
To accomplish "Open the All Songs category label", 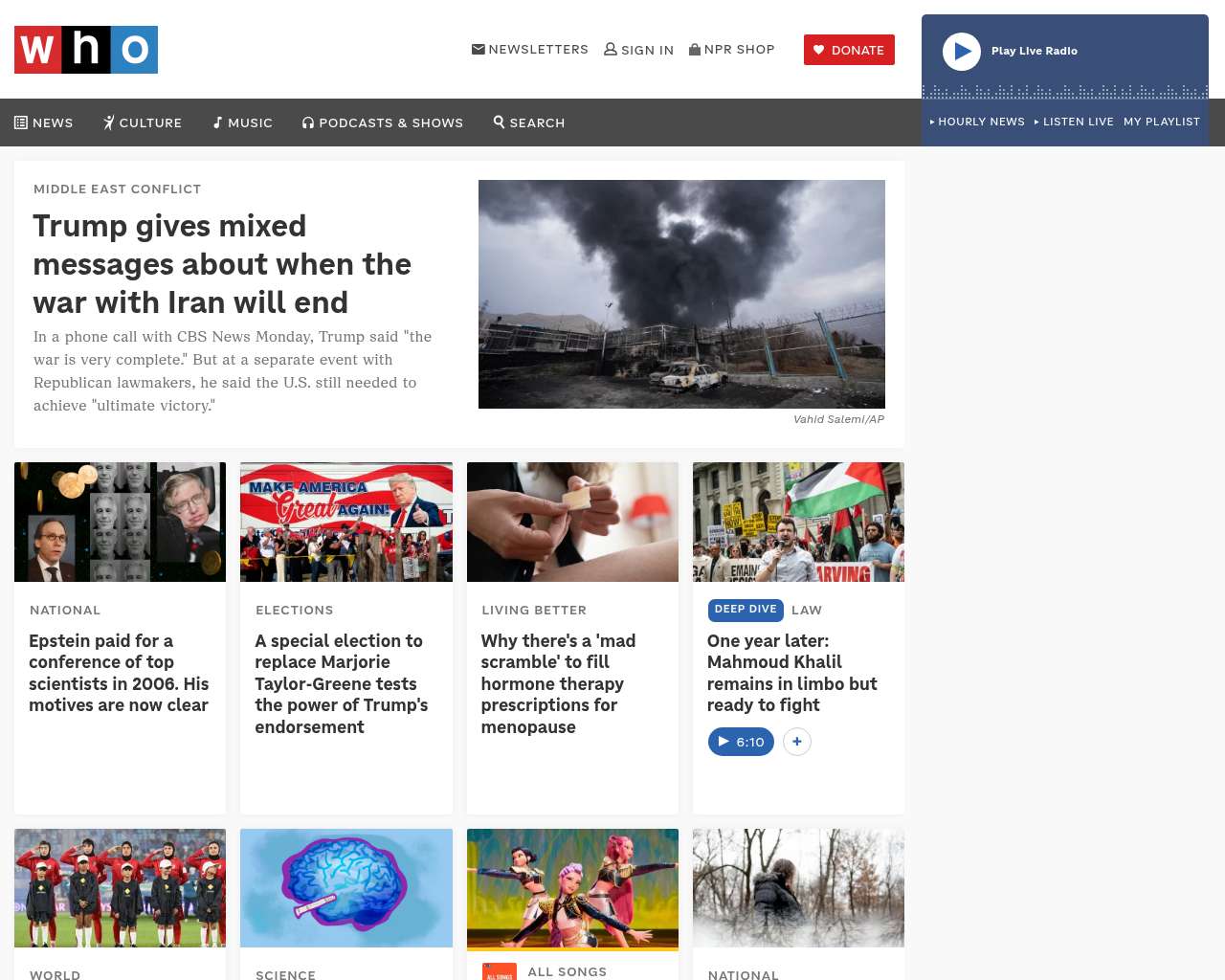I will pyautogui.click(x=568, y=971).
